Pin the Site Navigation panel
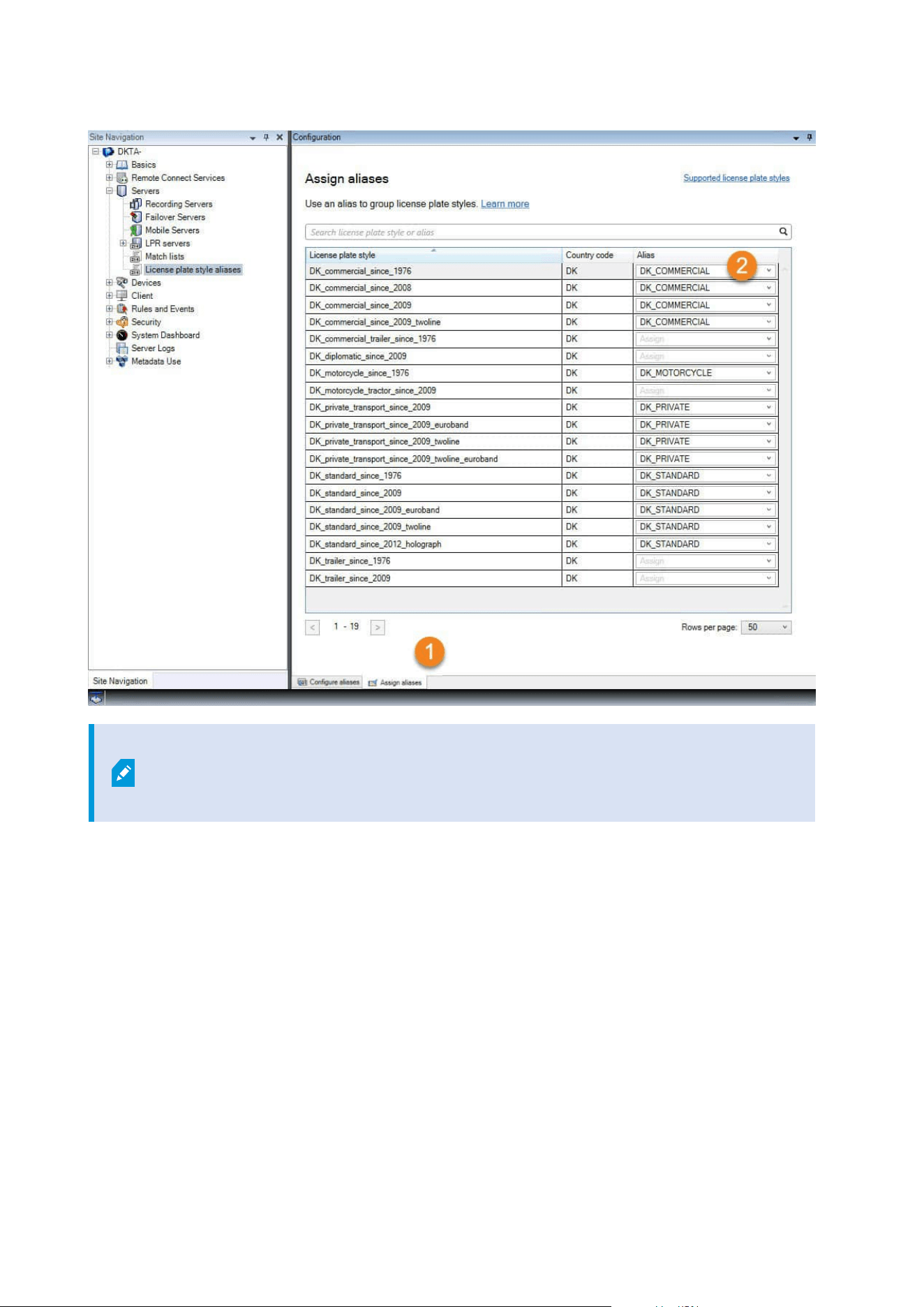Image resolution: width=924 pixels, height=1307 pixels. click(266, 138)
